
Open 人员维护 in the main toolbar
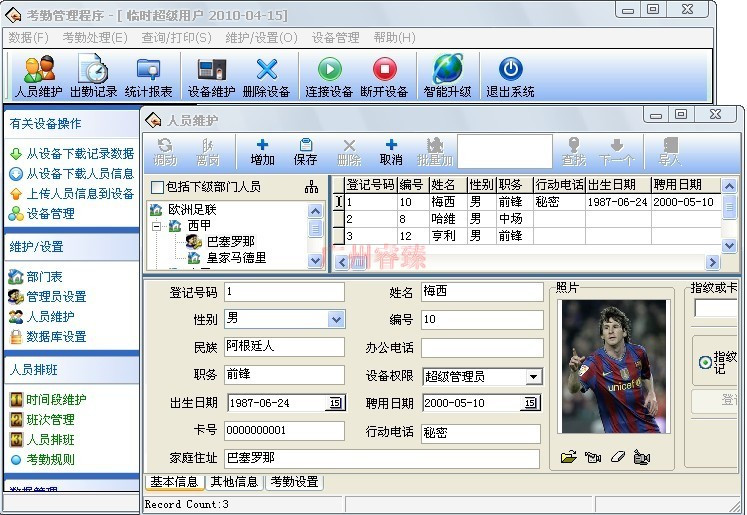coord(39,76)
